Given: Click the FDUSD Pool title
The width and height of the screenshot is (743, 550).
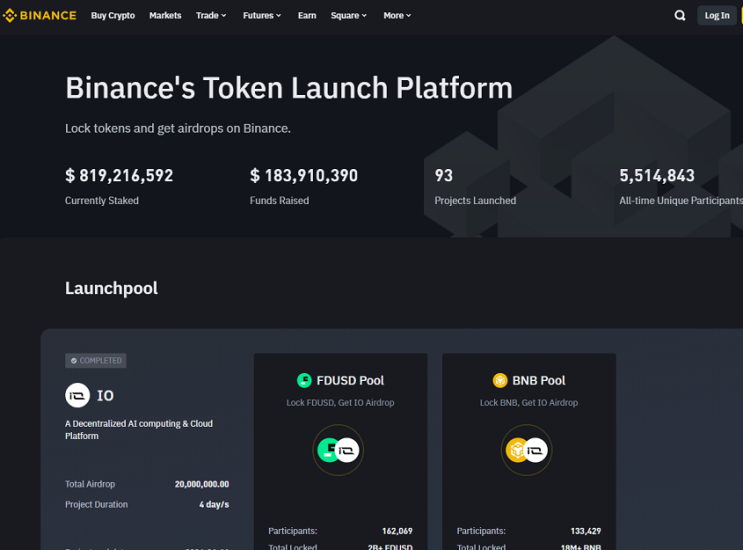Looking at the screenshot, I should pyautogui.click(x=350, y=380).
